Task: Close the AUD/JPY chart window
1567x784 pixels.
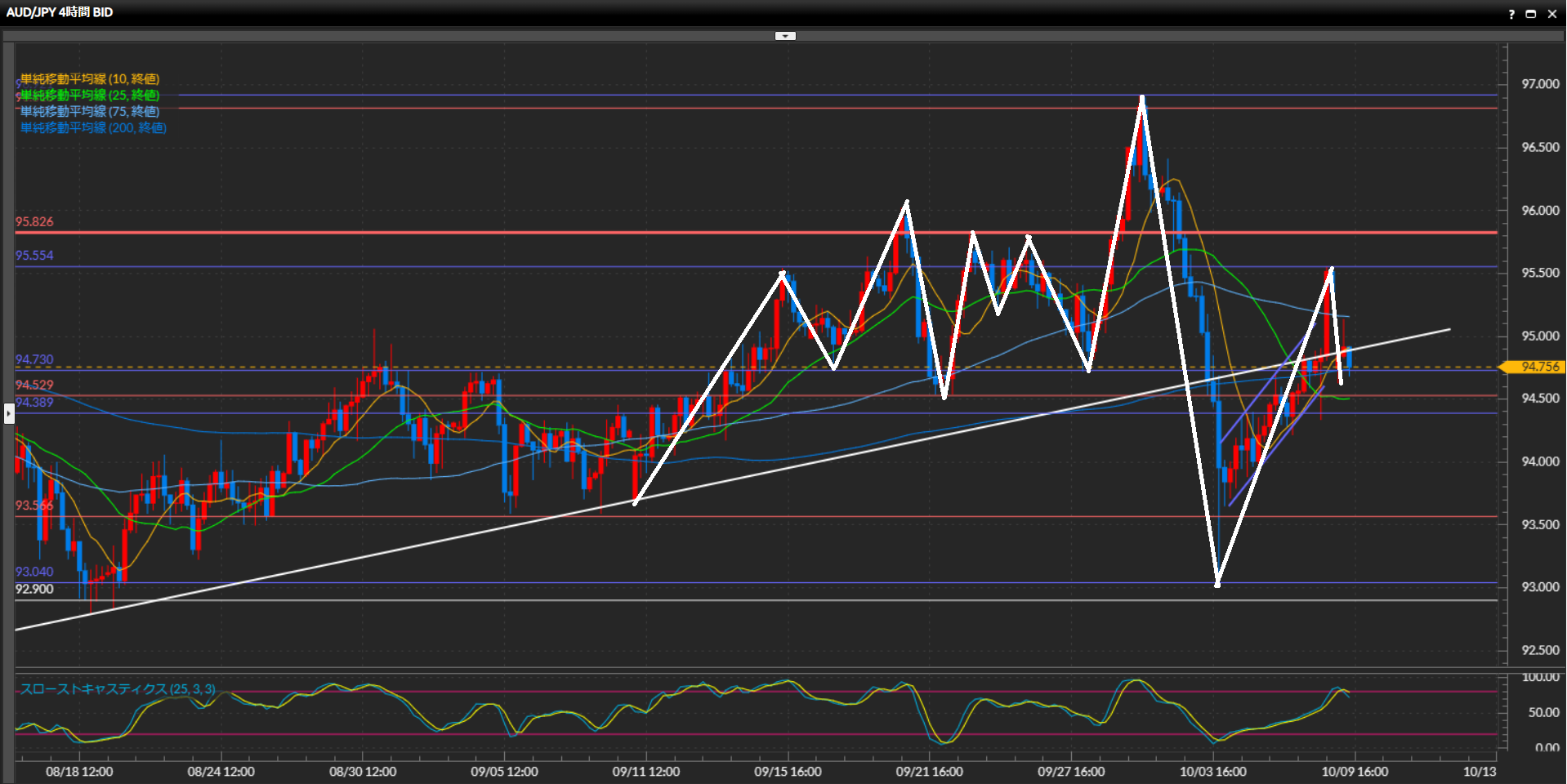Action: pos(1552,14)
